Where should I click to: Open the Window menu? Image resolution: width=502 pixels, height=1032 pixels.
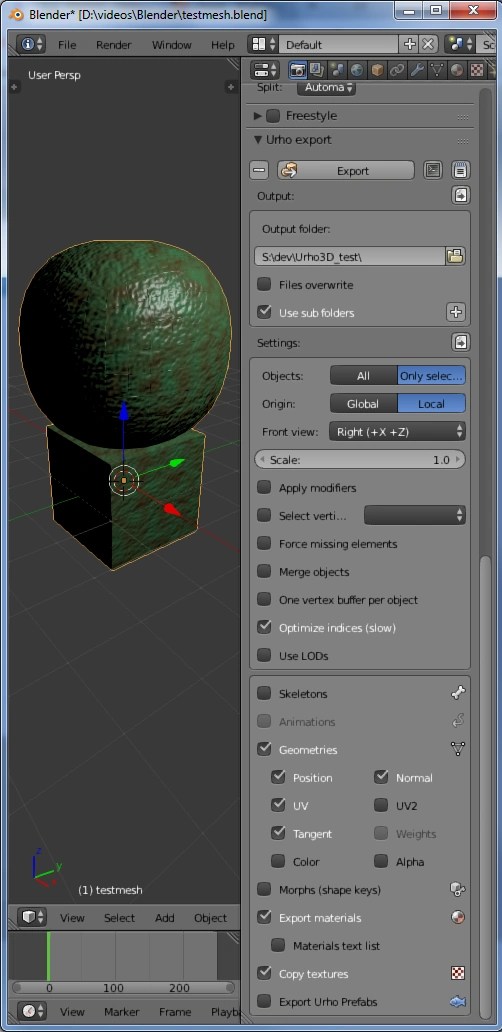[170, 45]
